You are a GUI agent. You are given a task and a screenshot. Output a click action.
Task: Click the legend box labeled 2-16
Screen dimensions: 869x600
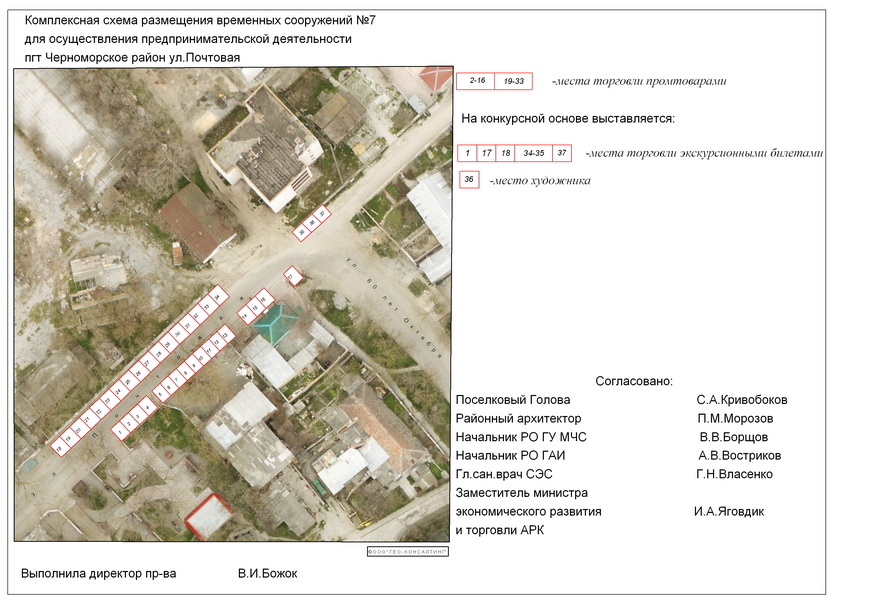point(475,82)
